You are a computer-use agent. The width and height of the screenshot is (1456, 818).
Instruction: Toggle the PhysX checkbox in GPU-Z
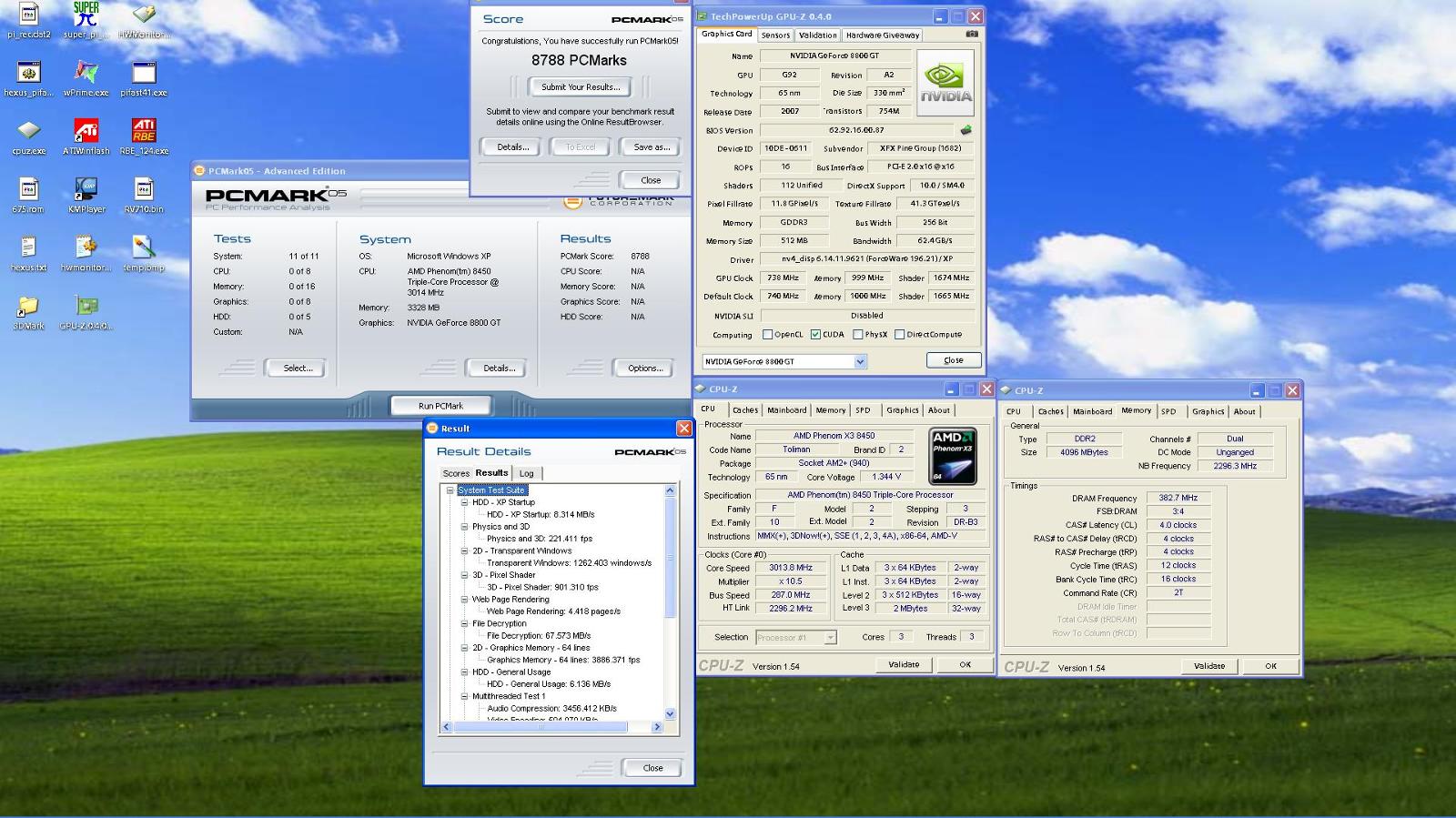pyautogui.click(x=857, y=335)
